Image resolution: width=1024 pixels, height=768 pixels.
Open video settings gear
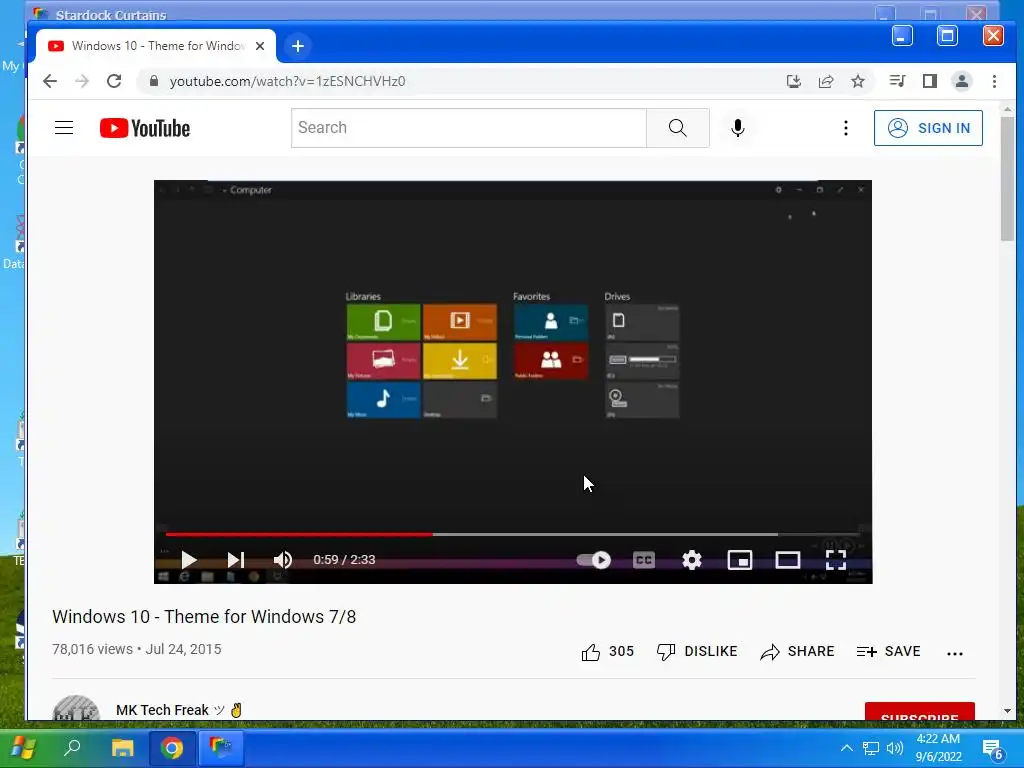pos(692,560)
